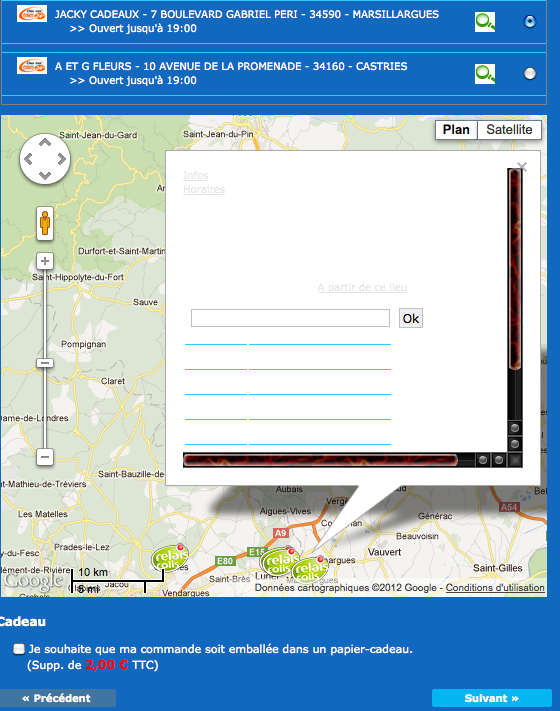This screenshot has height=711, width=560.
Task: Click the Google logo on the map
Action: click(x=33, y=581)
